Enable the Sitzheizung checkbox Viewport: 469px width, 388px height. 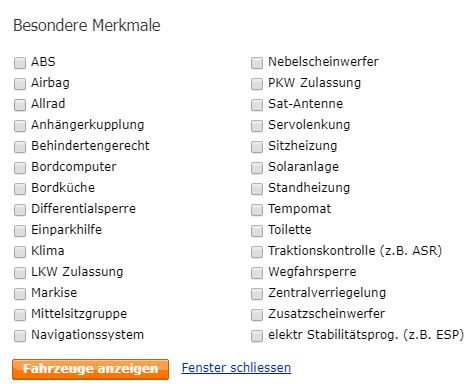coord(257,147)
